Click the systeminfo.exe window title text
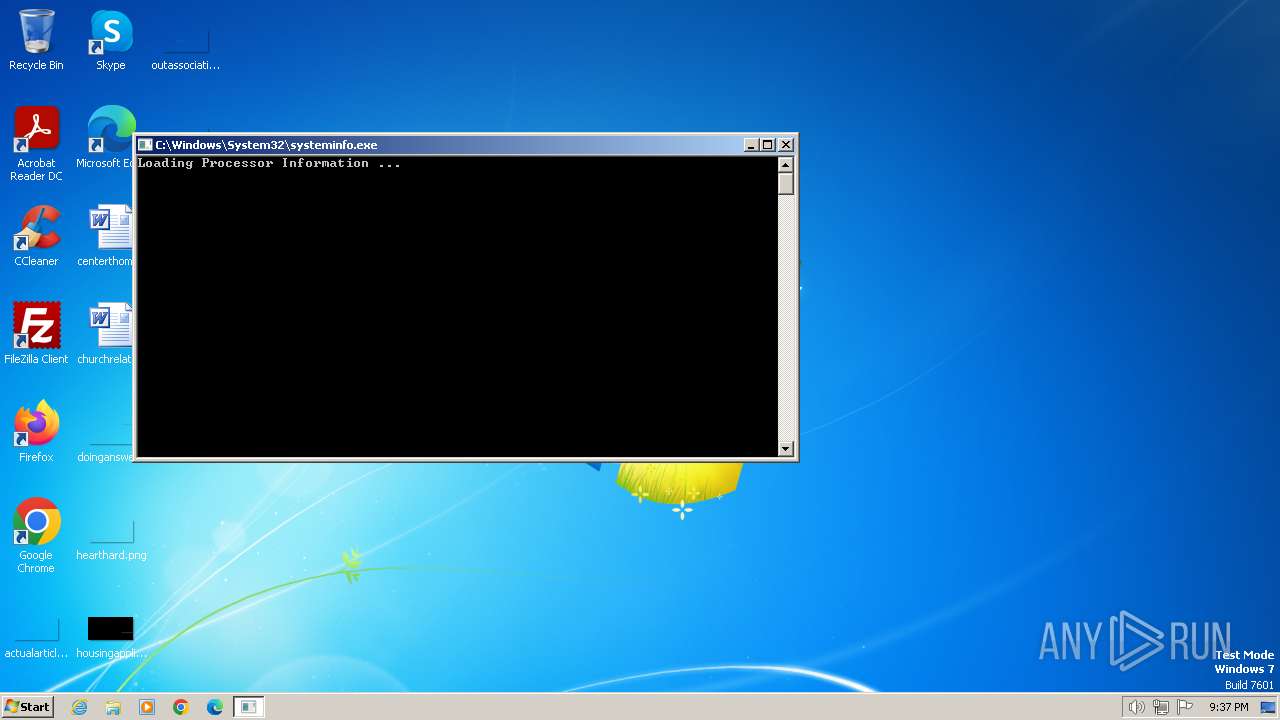The height and width of the screenshot is (720, 1280). 266,145
